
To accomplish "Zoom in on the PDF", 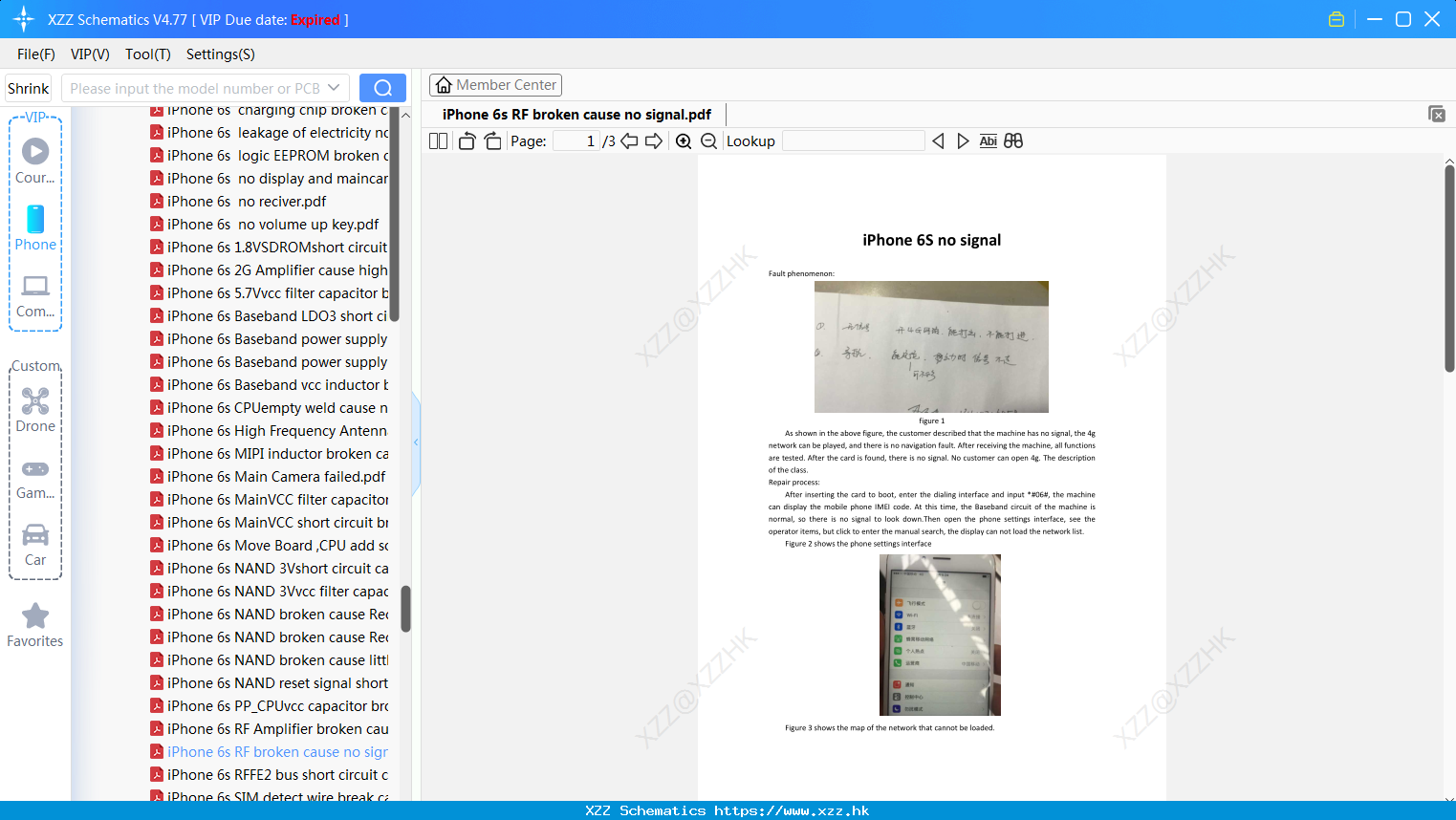I will (x=684, y=140).
